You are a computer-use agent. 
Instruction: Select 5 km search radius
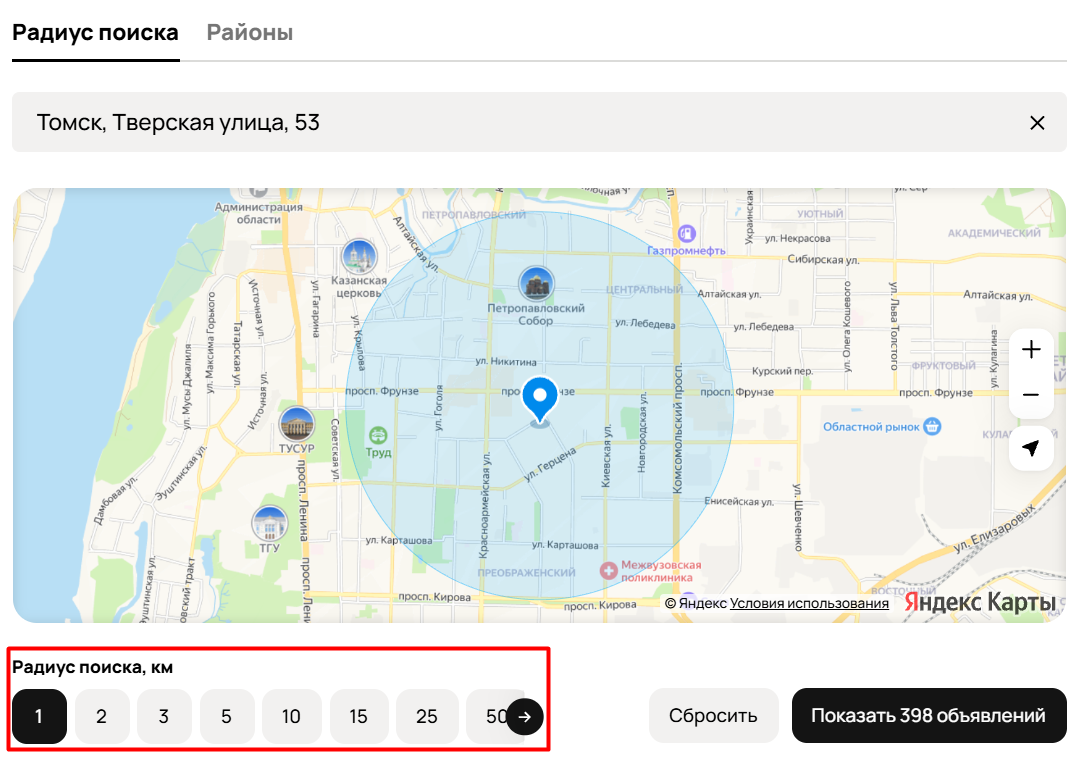(227, 716)
